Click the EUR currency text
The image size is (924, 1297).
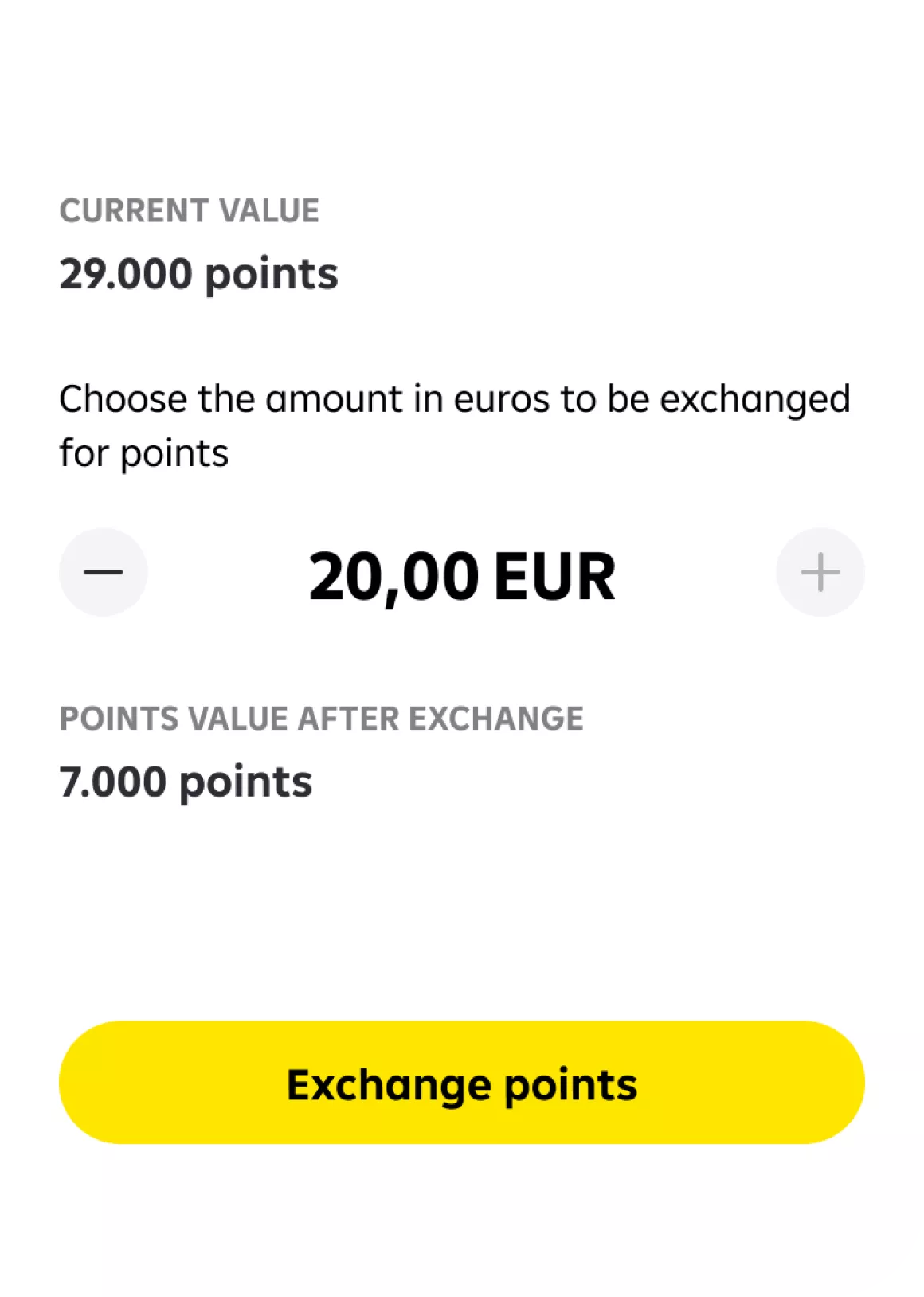point(554,576)
